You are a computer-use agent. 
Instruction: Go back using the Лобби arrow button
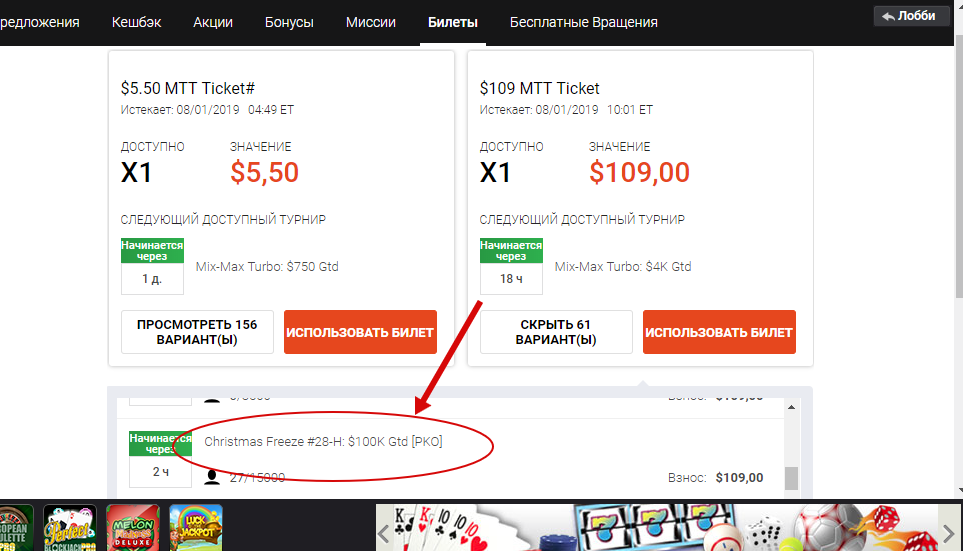(908, 16)
